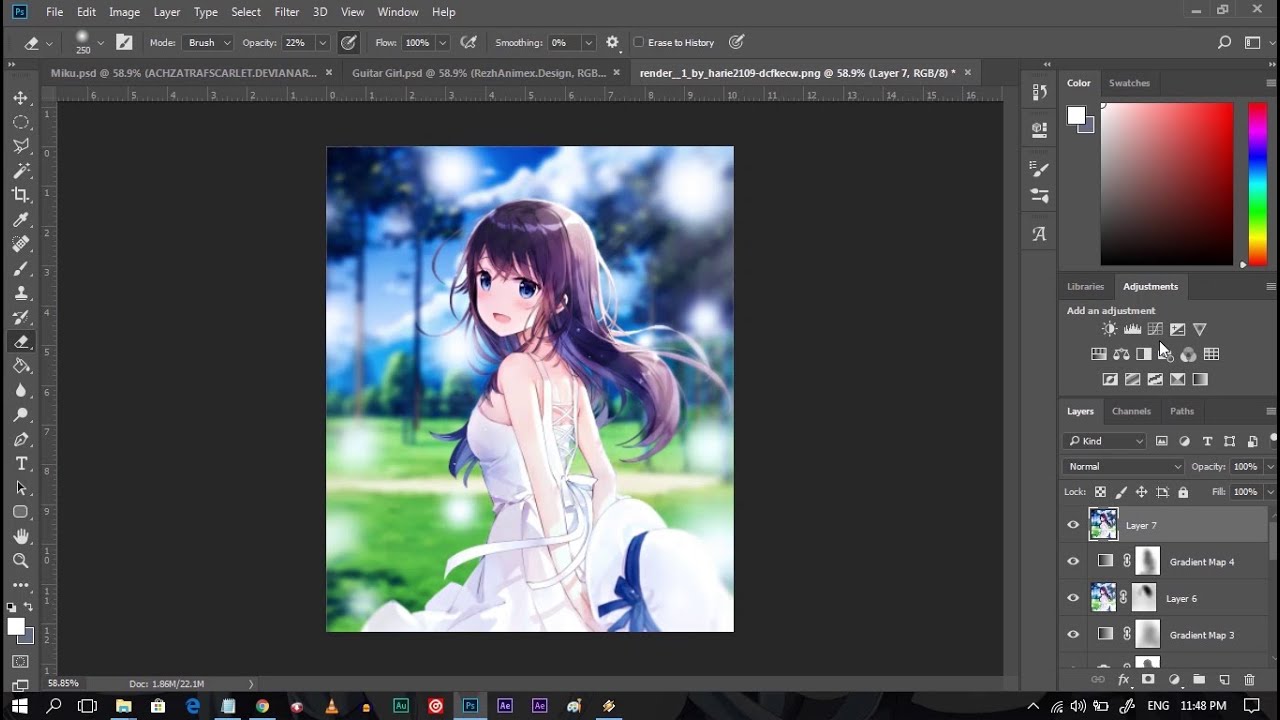
Task: Open the Layer menu
Action: point(167,12)
